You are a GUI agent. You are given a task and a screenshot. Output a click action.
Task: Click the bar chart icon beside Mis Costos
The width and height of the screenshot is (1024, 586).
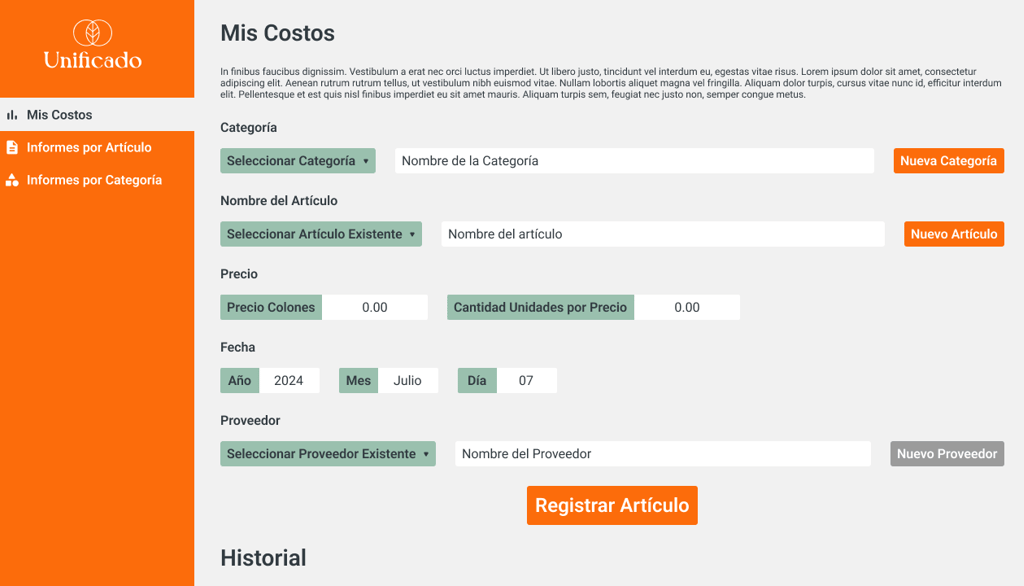click(12, 115)
